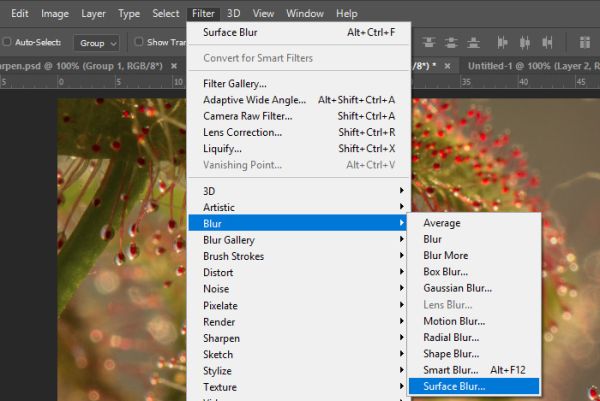The image size is (600, 401).
Task: Expand the Distort submenu
Action: [x=297, y=272]
